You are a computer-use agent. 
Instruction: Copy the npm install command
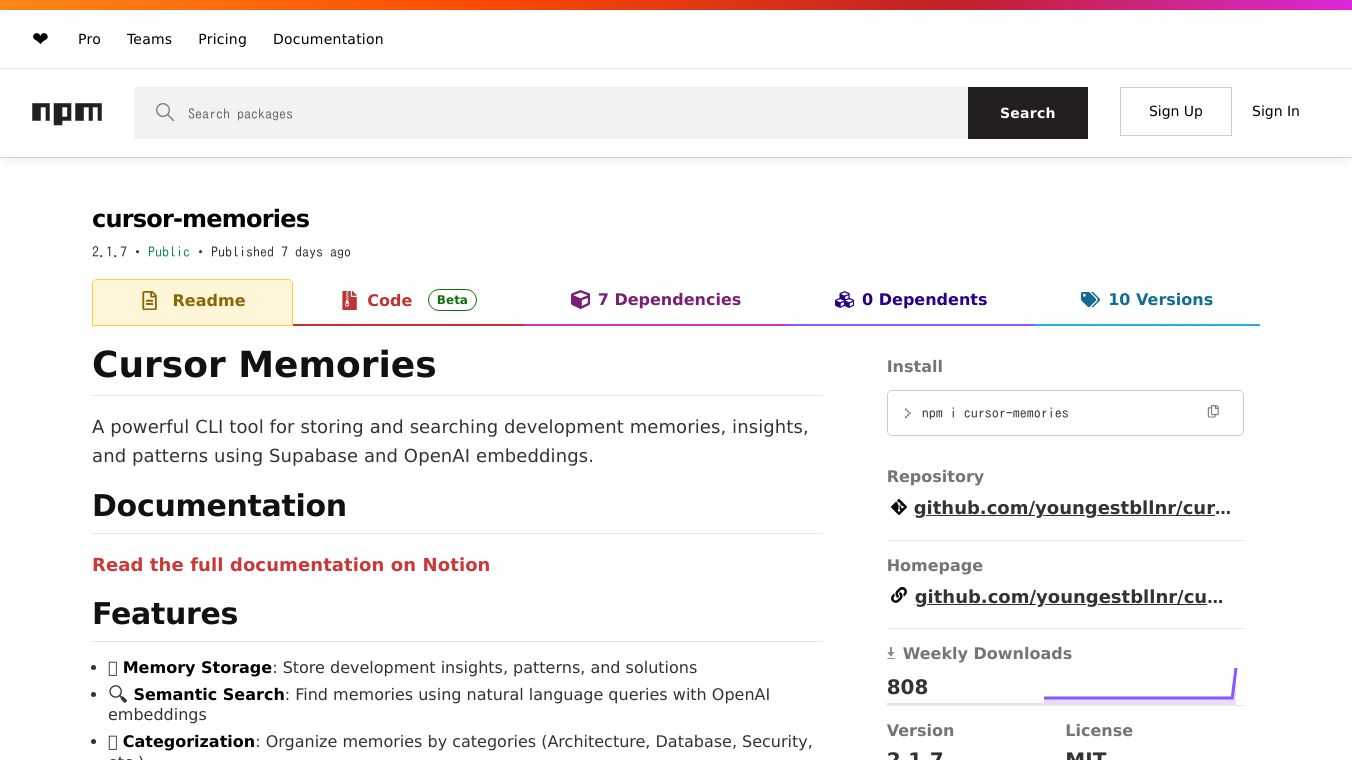(x=1213, y=412)
